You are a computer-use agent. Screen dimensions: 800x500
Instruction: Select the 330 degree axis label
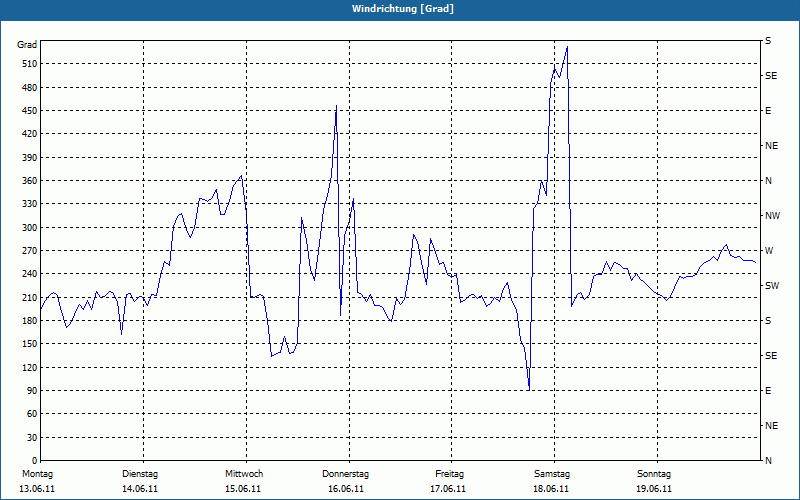(x=29, y=204)
